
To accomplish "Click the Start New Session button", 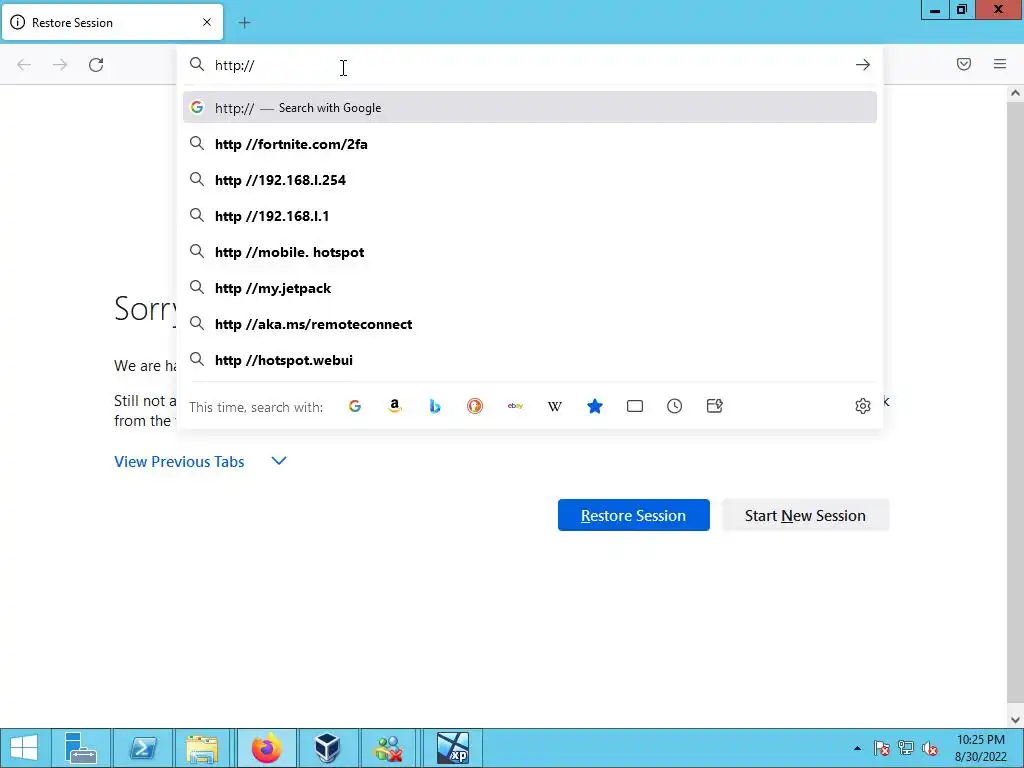I will tap(805, 515).
